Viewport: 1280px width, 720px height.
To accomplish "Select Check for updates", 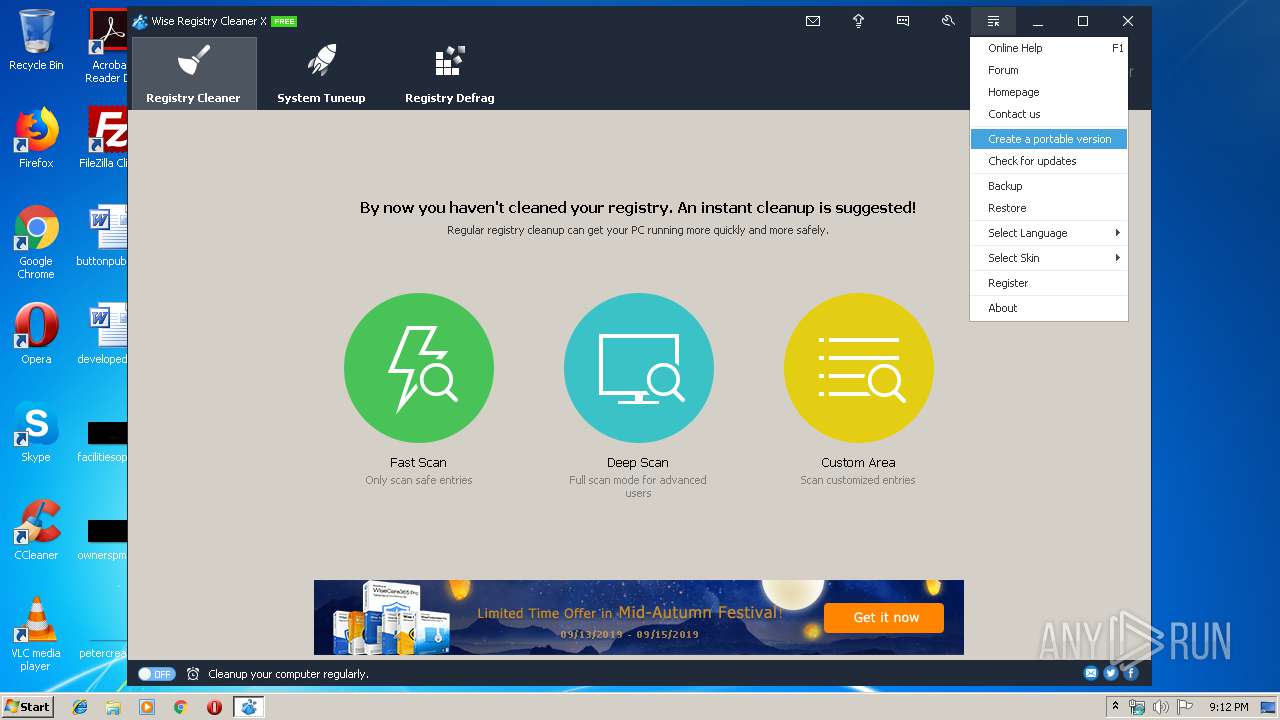I will [1049, 161].
